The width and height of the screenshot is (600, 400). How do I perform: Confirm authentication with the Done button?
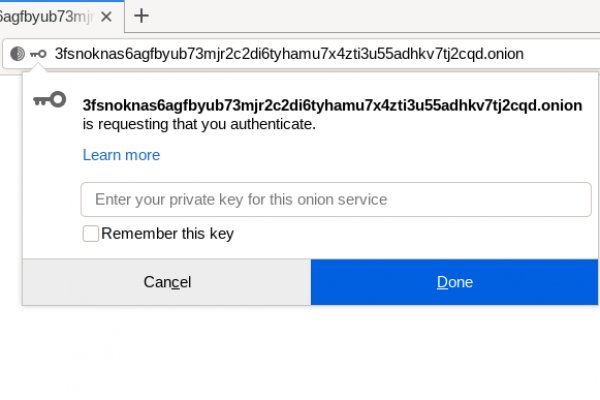click(454, 282)
